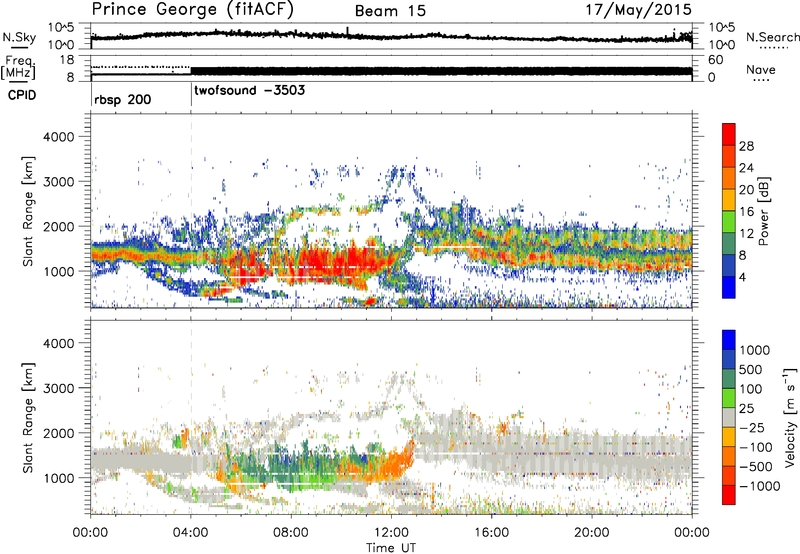Click the red bottom of the velocity color bar
Image resolution: width=800 pixels, height=554 pixels.
point(729,495)
